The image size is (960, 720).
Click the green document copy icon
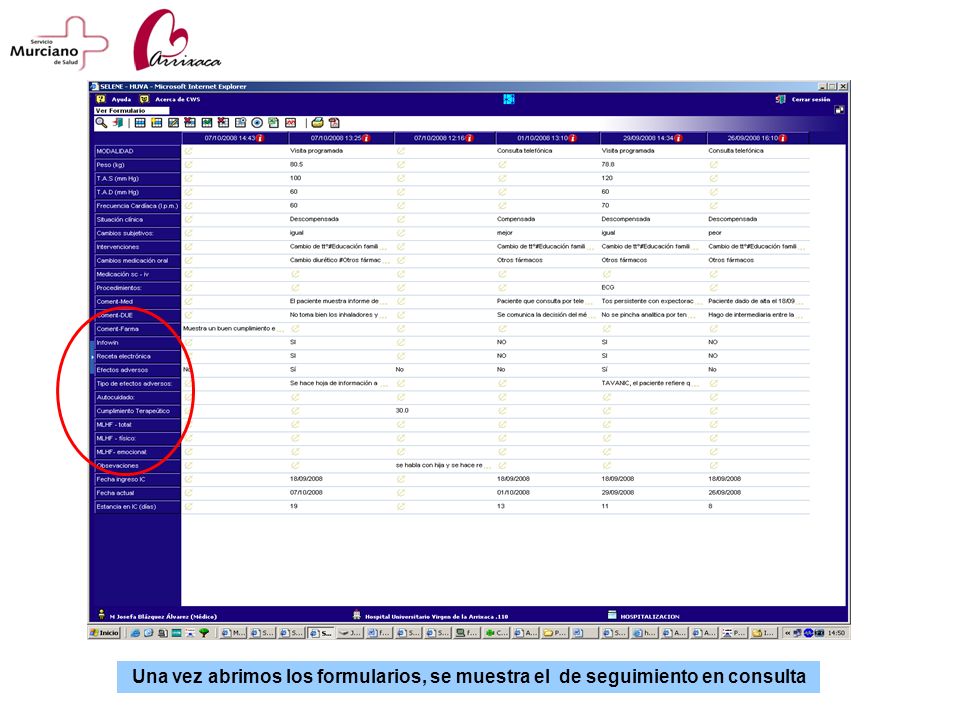tap(274, 123)
